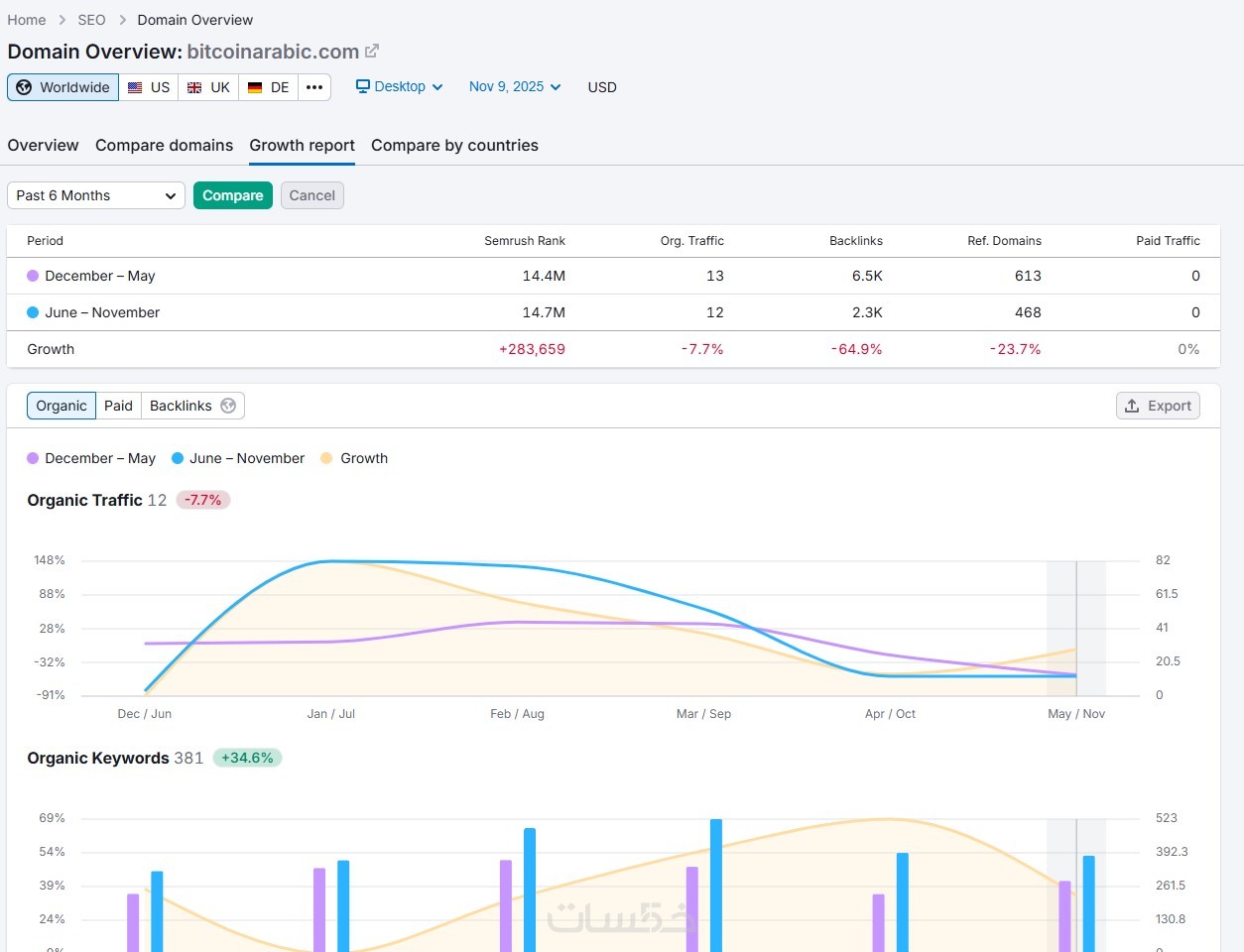This screenshot has height=952, width=1244.
Task: Click the Export button
Action: click(1158, 406)
